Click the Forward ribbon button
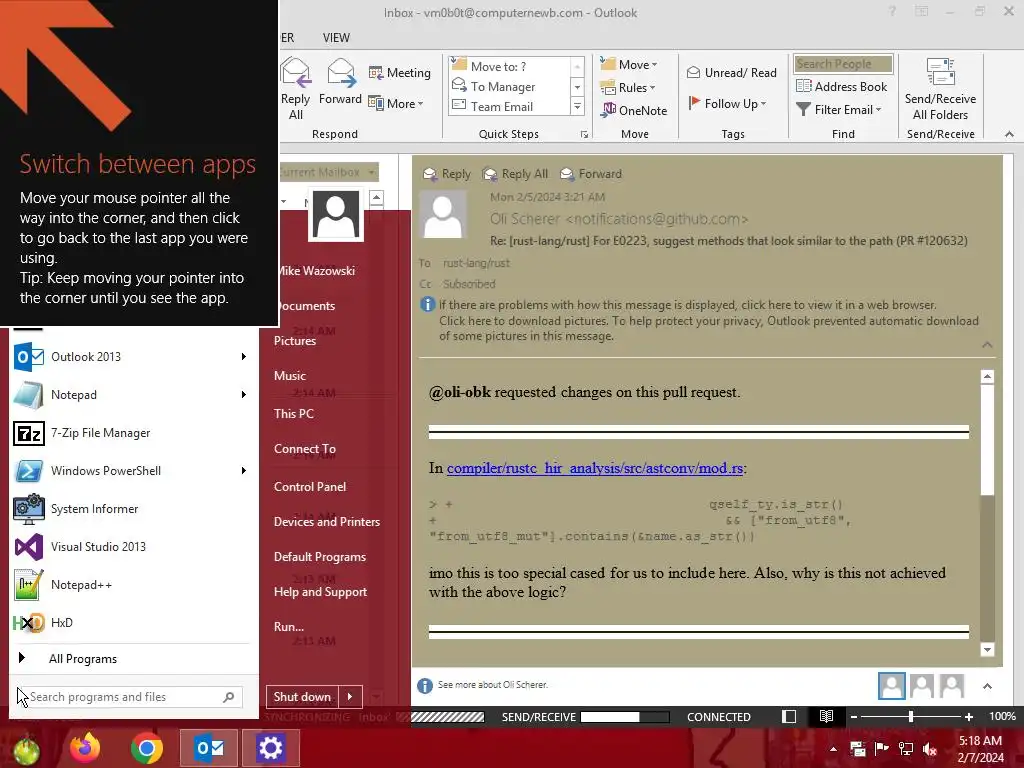Viewport: 1024px width, 768px height. pyautogui.click(x=340, y=82)
